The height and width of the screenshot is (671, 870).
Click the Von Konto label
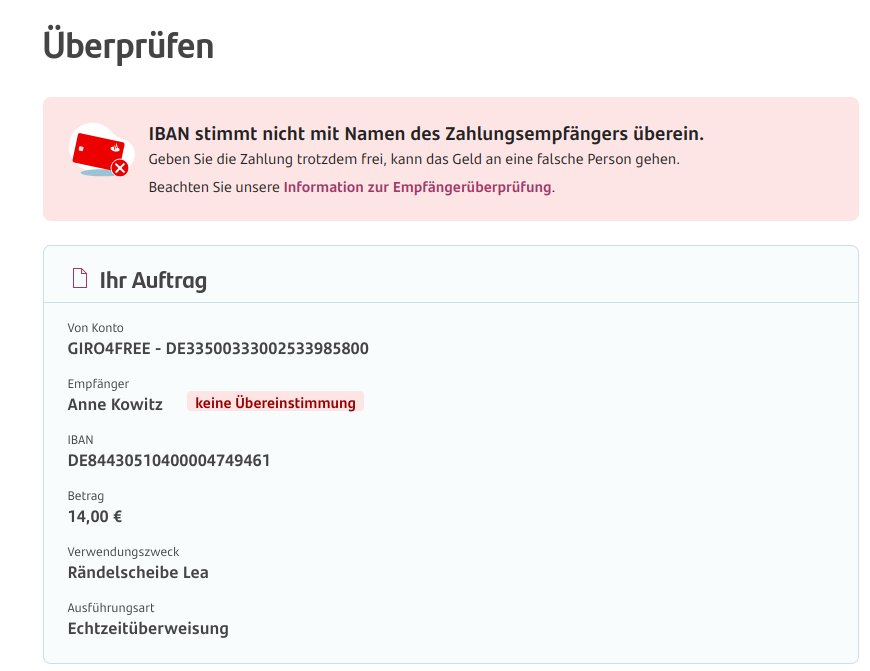[95, 328]
